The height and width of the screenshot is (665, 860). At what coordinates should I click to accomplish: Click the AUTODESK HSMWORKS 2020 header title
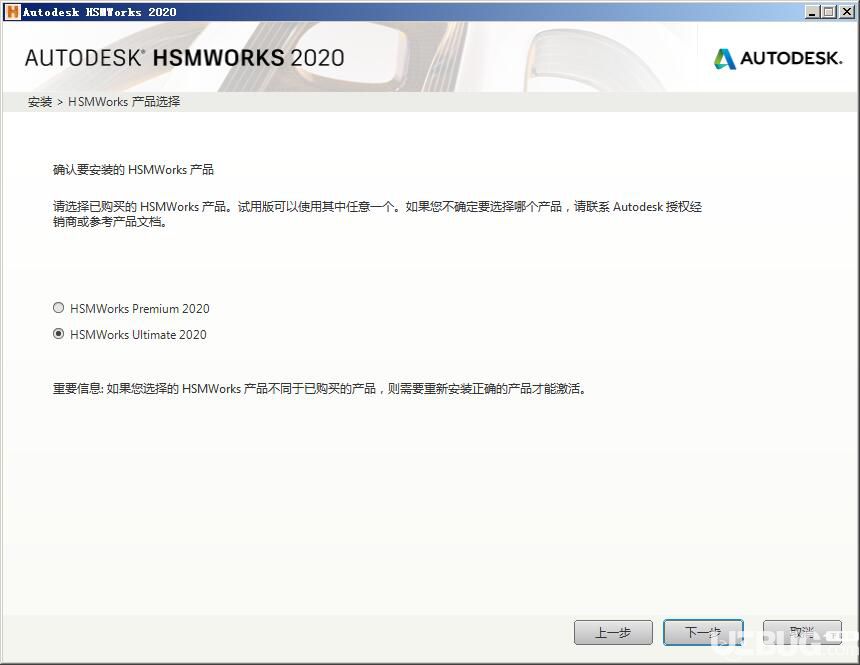(x=184, y=58)
